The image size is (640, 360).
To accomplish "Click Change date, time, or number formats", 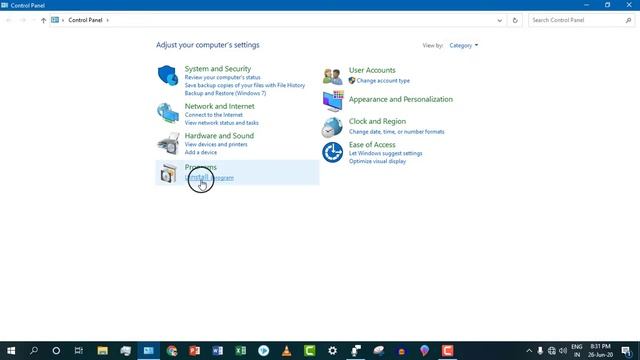I will click(x=396, y=131).
